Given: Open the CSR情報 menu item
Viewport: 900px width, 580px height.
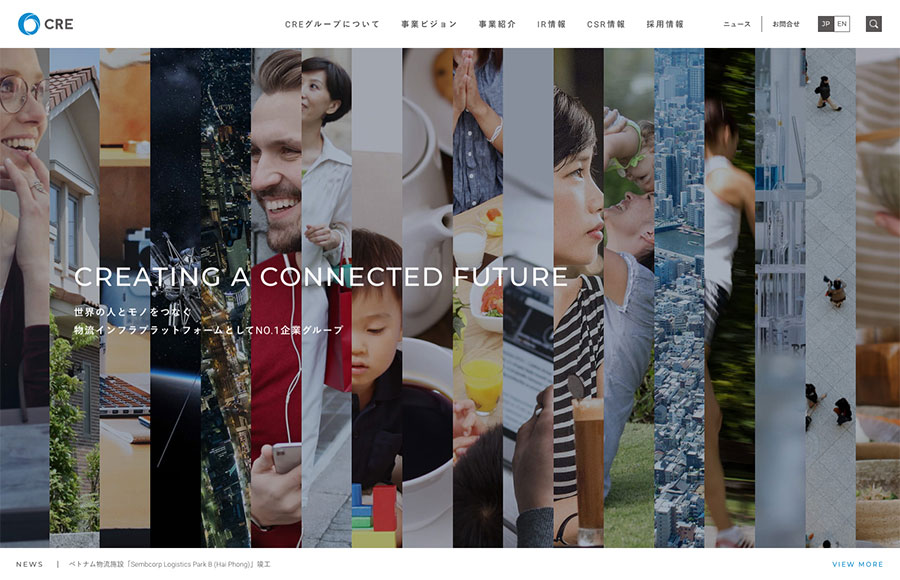Looking at the screenshot, I should [606, 24].
